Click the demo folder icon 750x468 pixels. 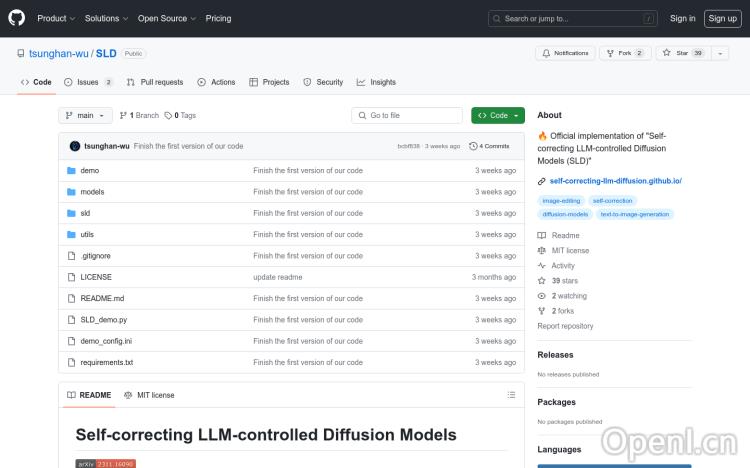pyautogui.click(x=71, y=170)
